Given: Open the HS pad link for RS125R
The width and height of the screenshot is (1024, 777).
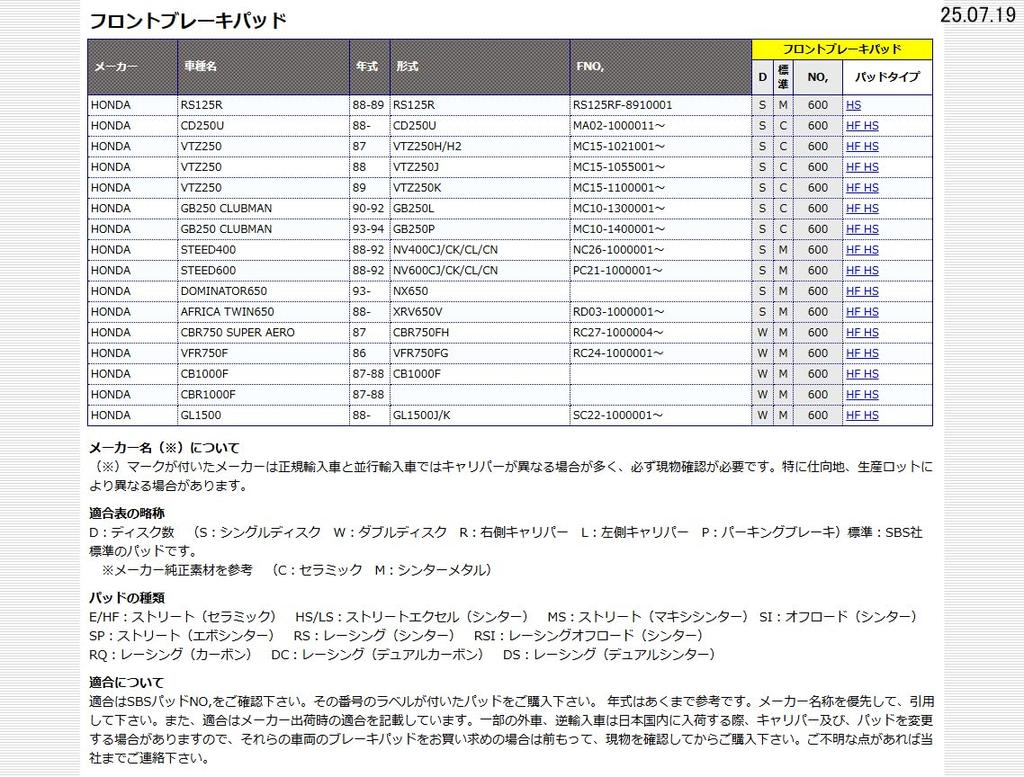Looking at the screenshot, I should click(x=852, y=105).
